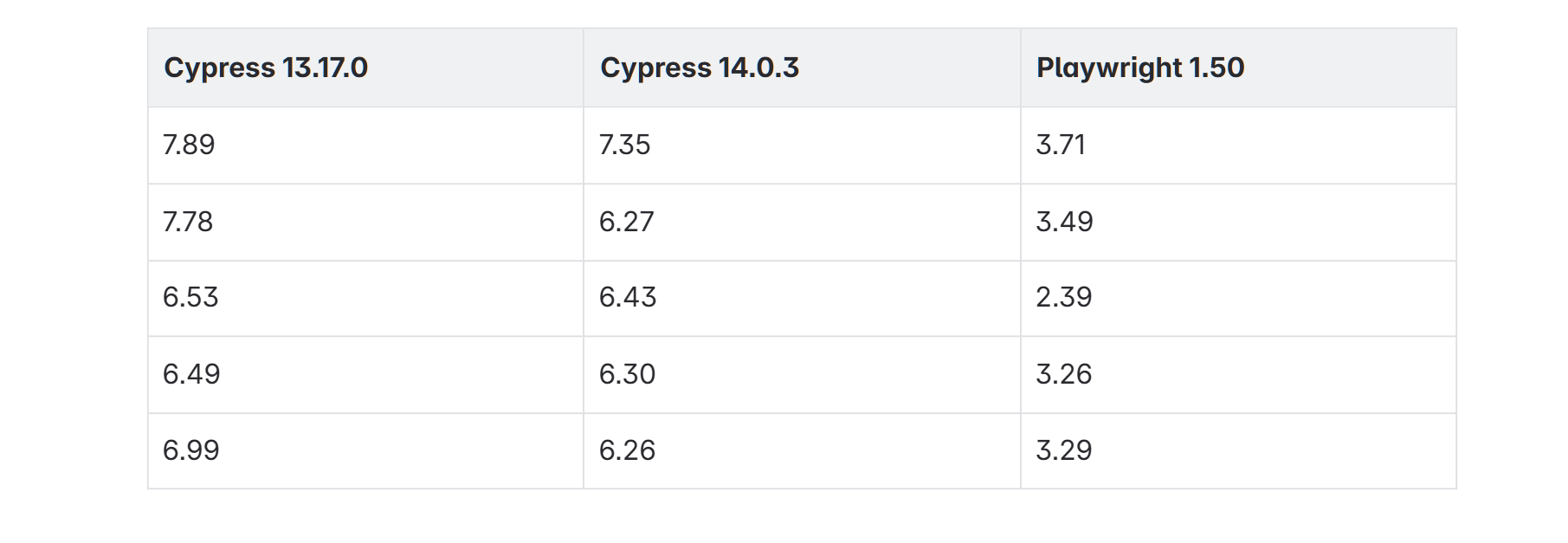Select the 3.71 table cell
The image size is (1568, 543).
tap(1238, 145)
